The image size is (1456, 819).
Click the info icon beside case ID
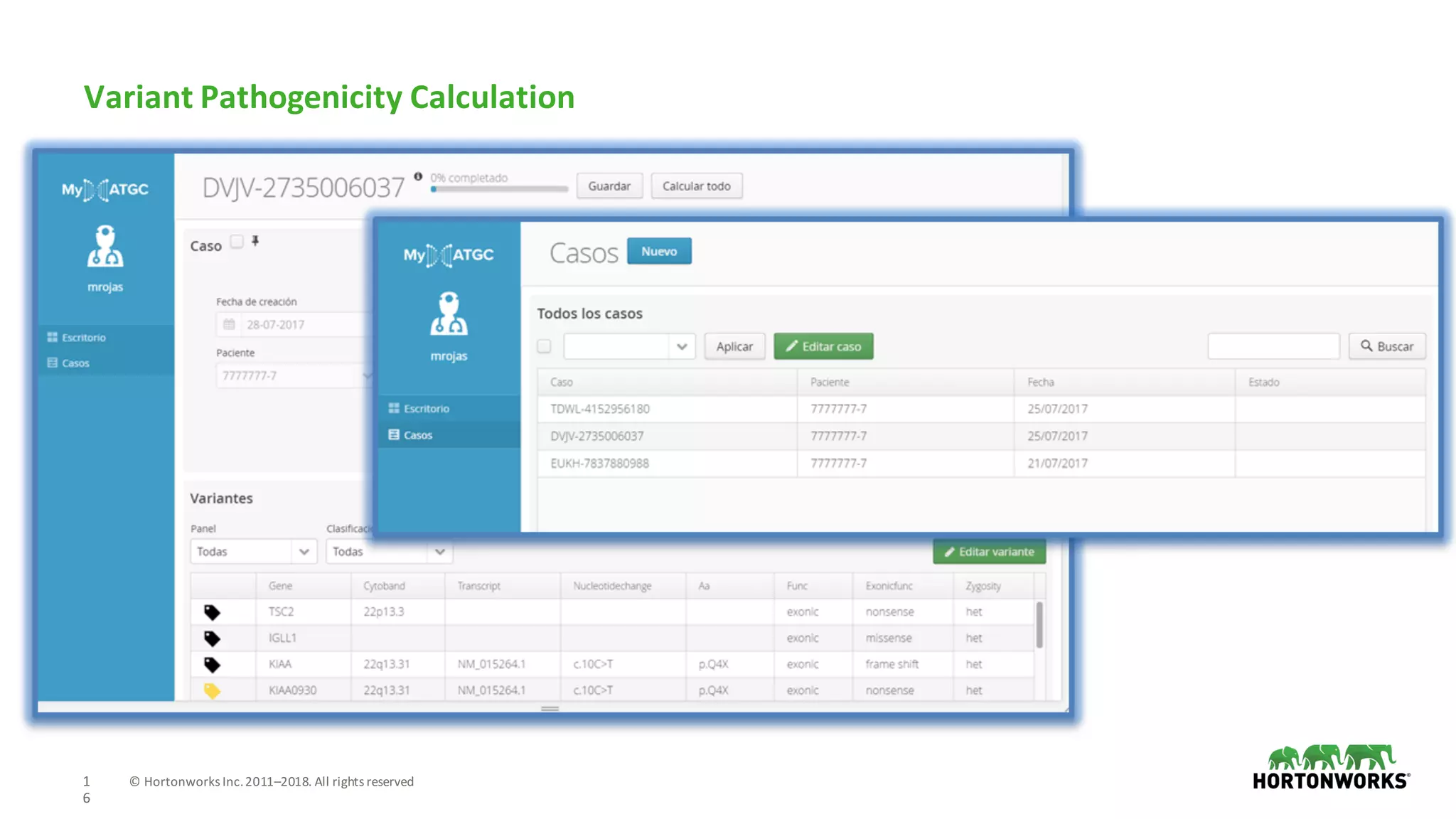point(418,176)
